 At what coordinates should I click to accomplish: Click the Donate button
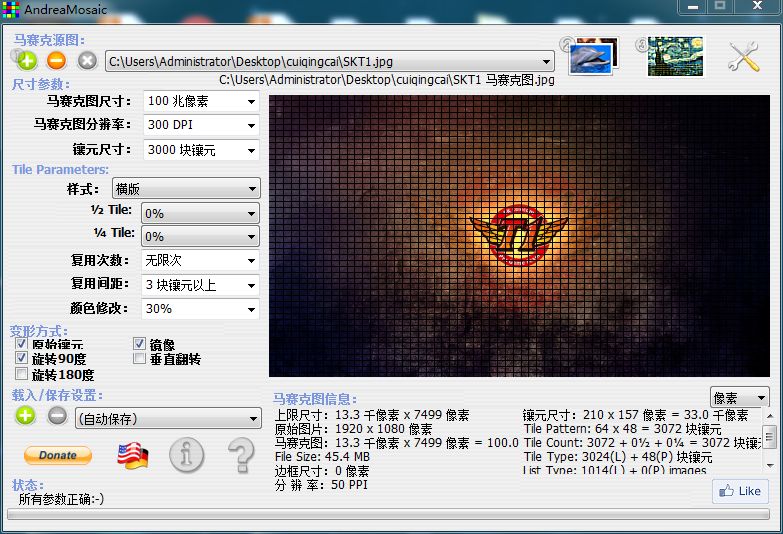pos(58,455)
